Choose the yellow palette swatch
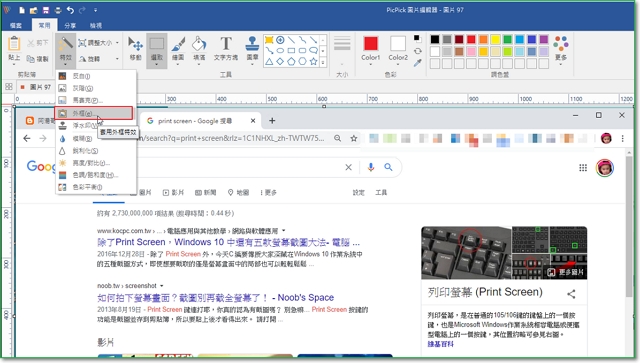This screenshot has width=640, height=363. [x=496, y=39]
